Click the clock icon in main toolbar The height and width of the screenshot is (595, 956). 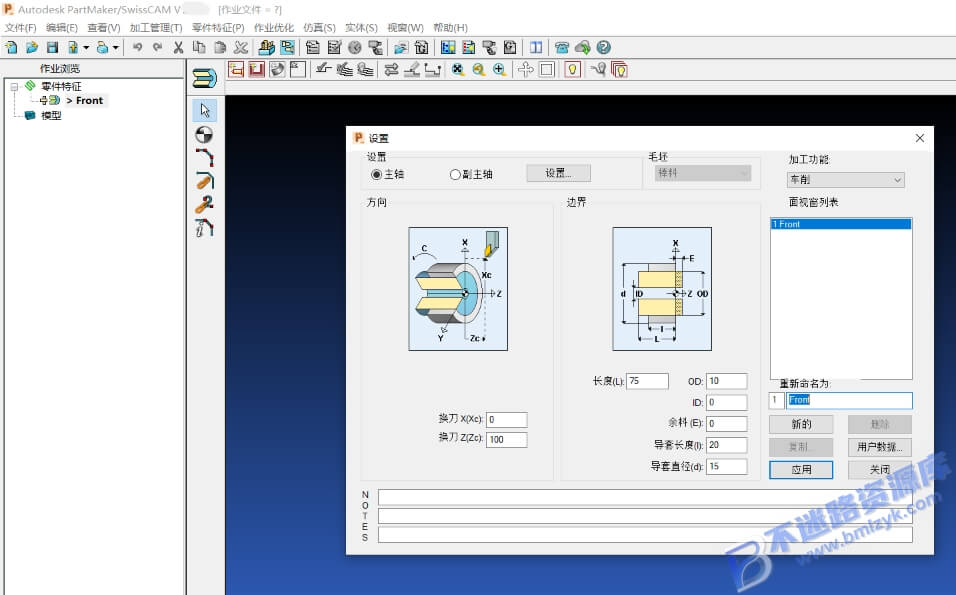tap(354, 48)
